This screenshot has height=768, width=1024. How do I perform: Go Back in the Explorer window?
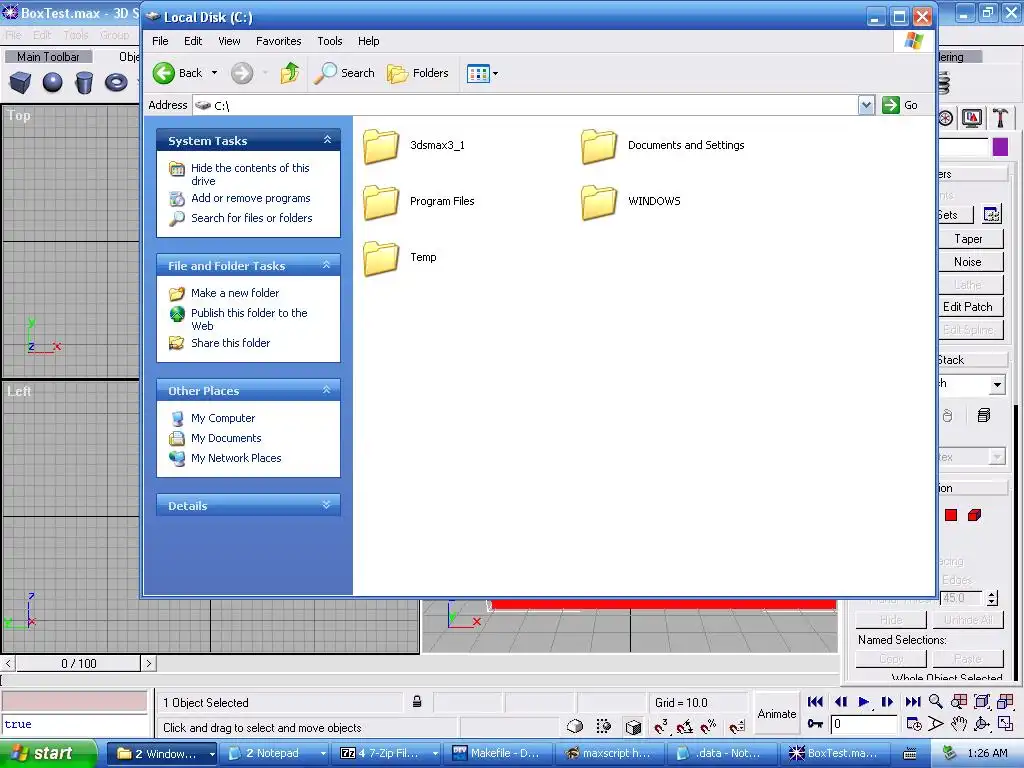(178, 73)
